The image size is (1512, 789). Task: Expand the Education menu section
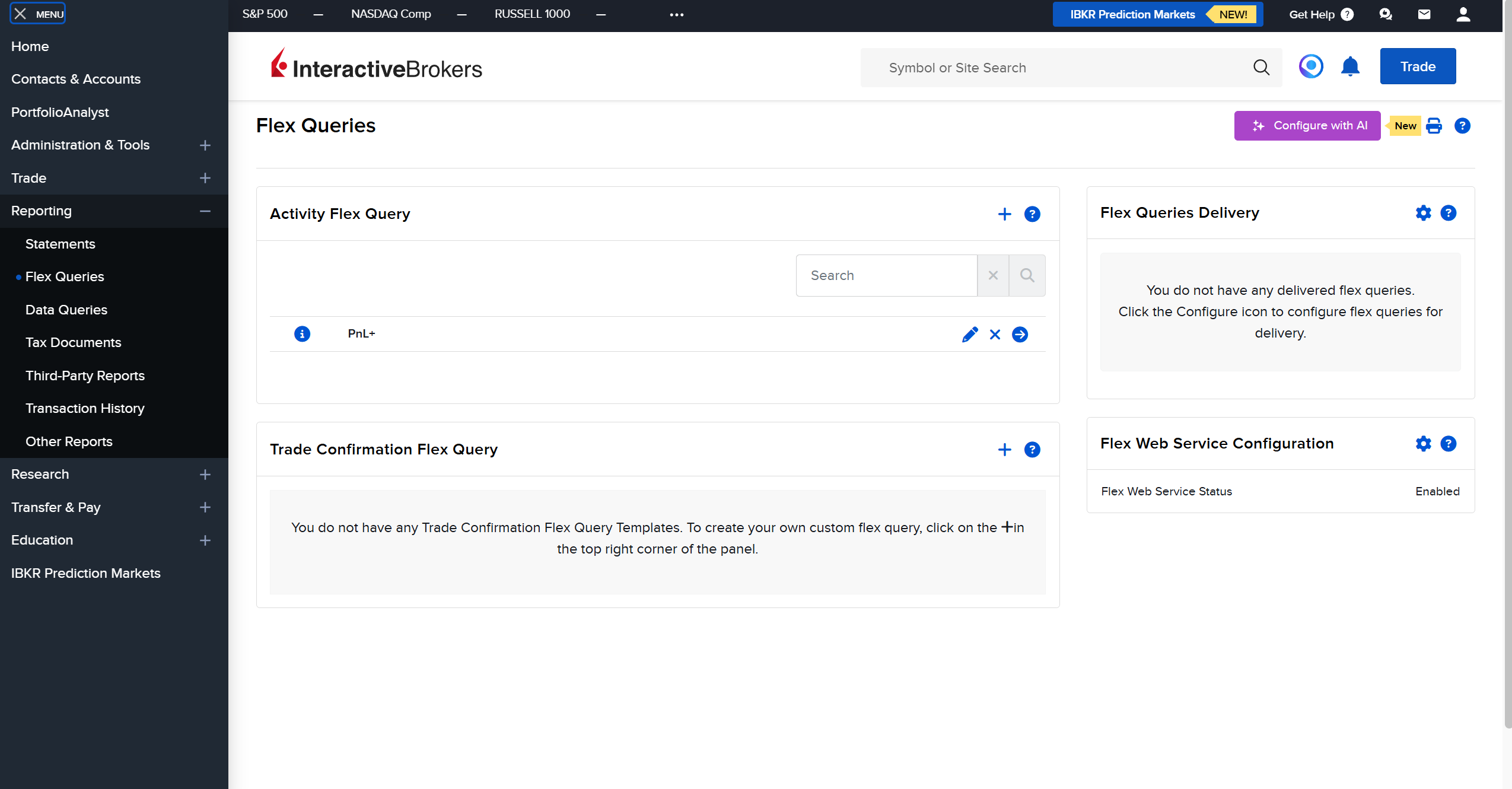(x=205, y=540)
